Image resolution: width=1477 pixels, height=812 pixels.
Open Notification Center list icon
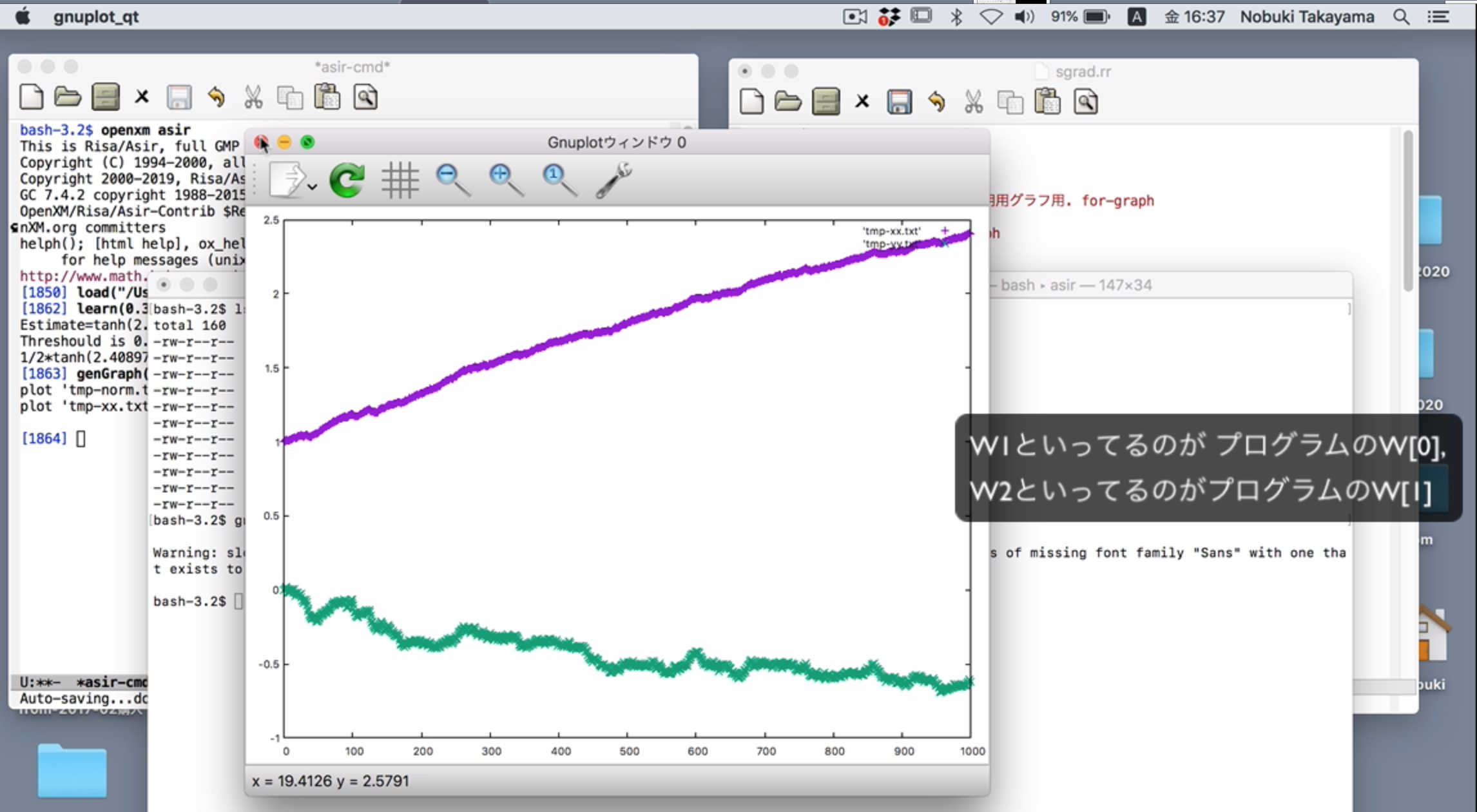[1438, 17]
